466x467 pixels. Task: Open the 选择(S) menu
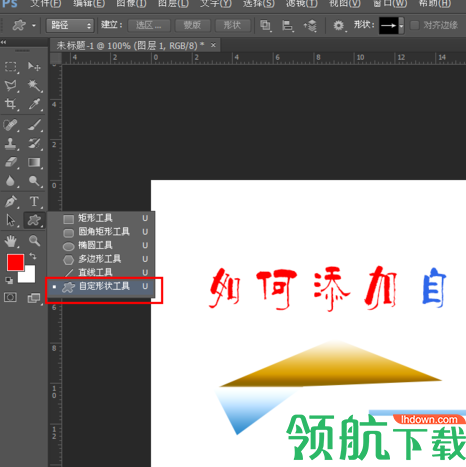pyautogui.click(x=259, y=3)
